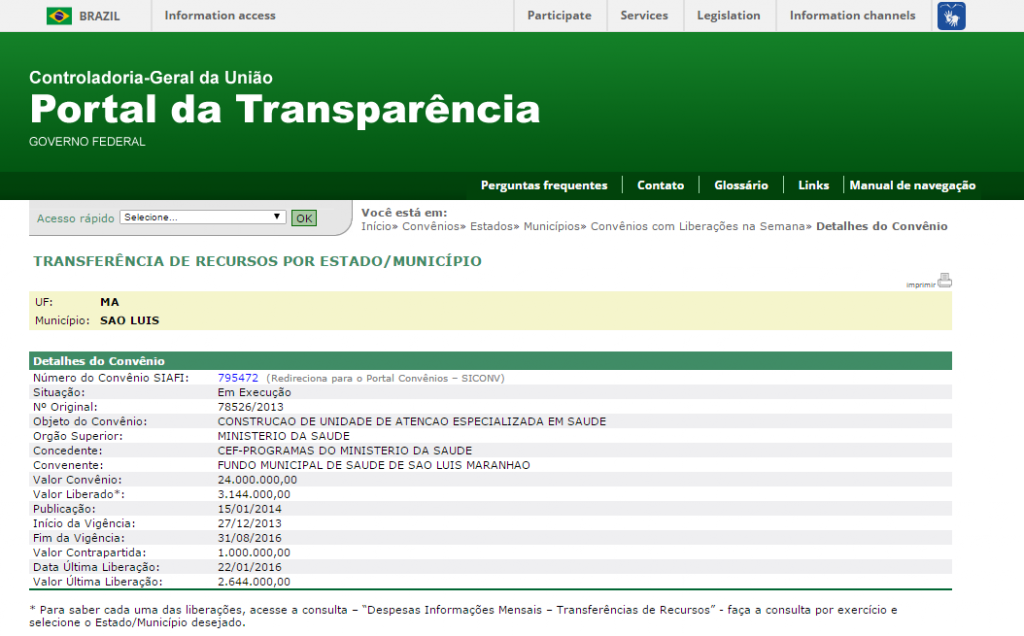Open the Information access menu
Image resolution: width=1024 pixels, height=636 pixels.
pos(220,16)
